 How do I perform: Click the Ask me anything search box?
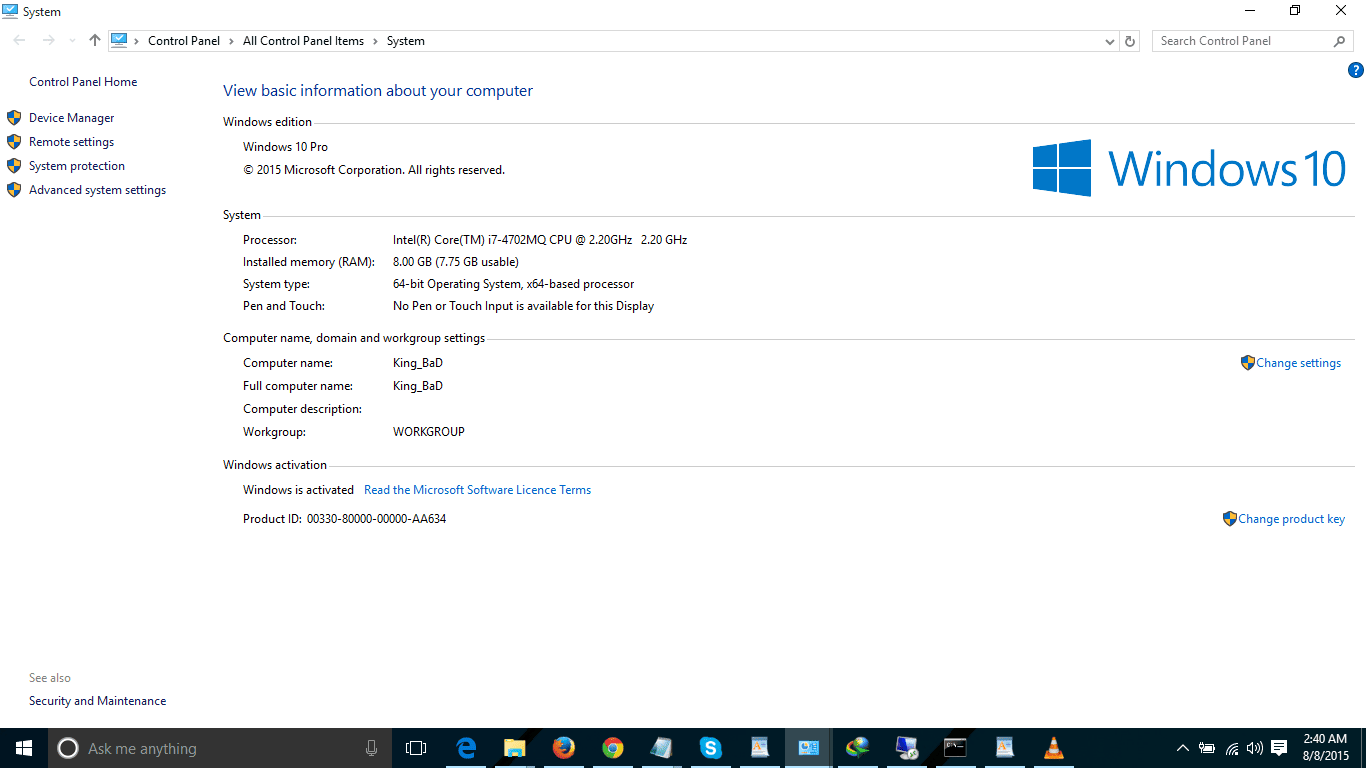click(x=220, y=748)
